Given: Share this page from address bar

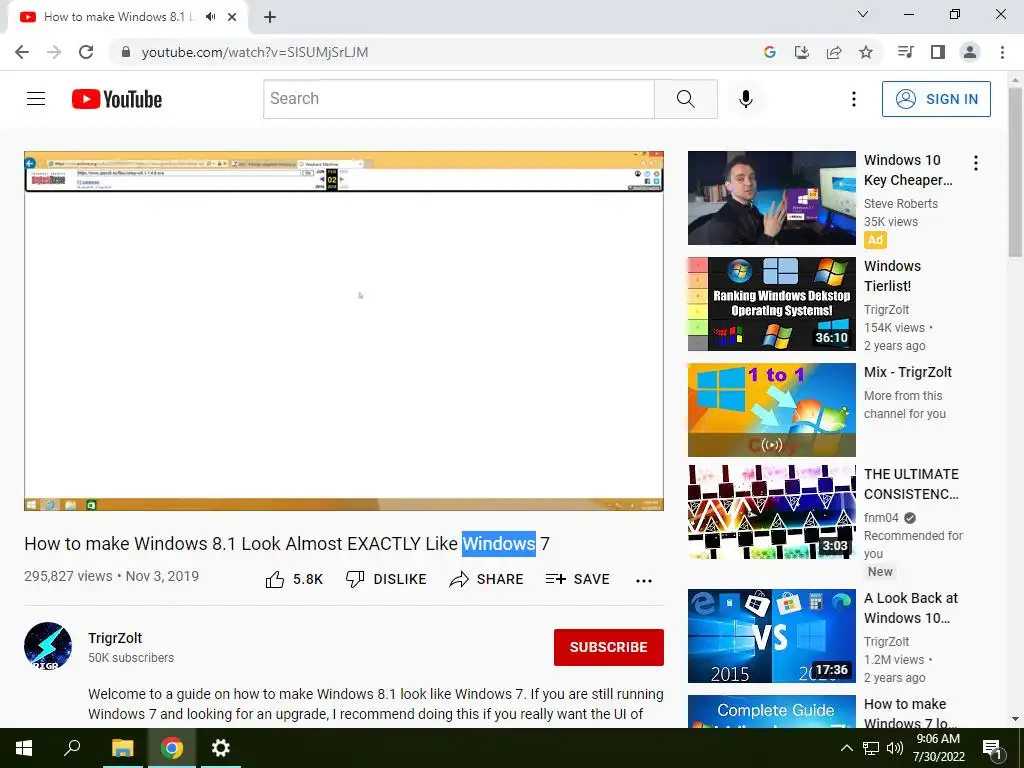Looking at the screenshot, I should tap(834, 52).
